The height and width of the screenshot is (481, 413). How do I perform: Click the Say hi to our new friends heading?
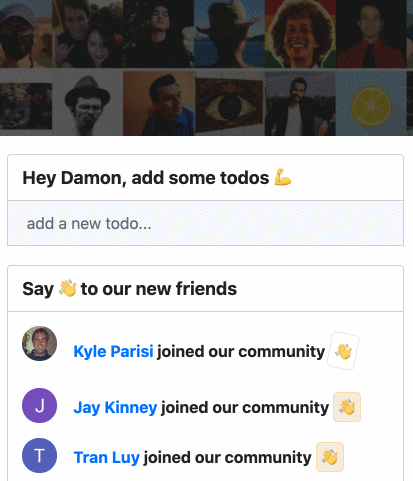(x=129, y=289)
